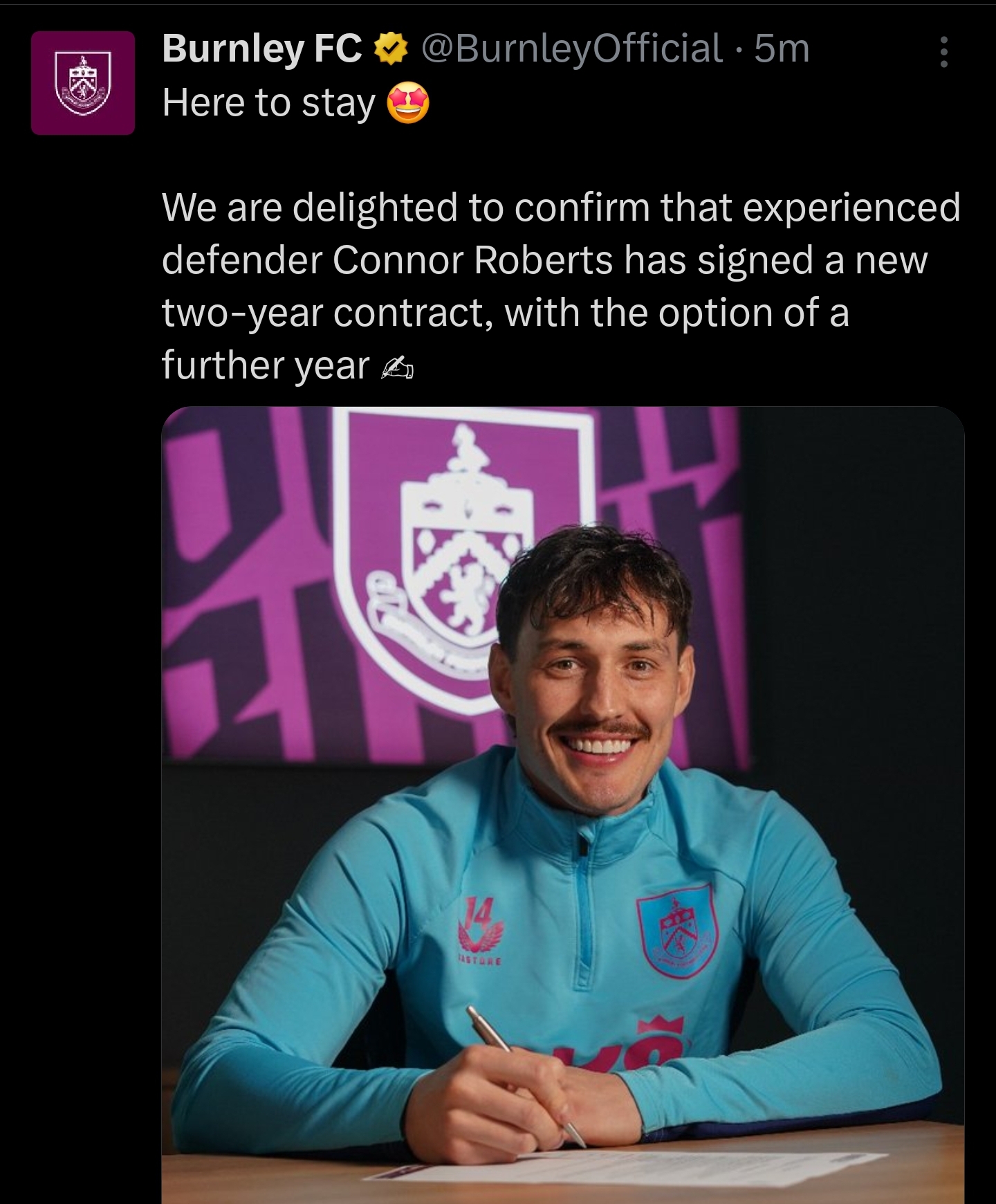
Task: Open the Burnley FC display name link
Action: click(262, 49)
